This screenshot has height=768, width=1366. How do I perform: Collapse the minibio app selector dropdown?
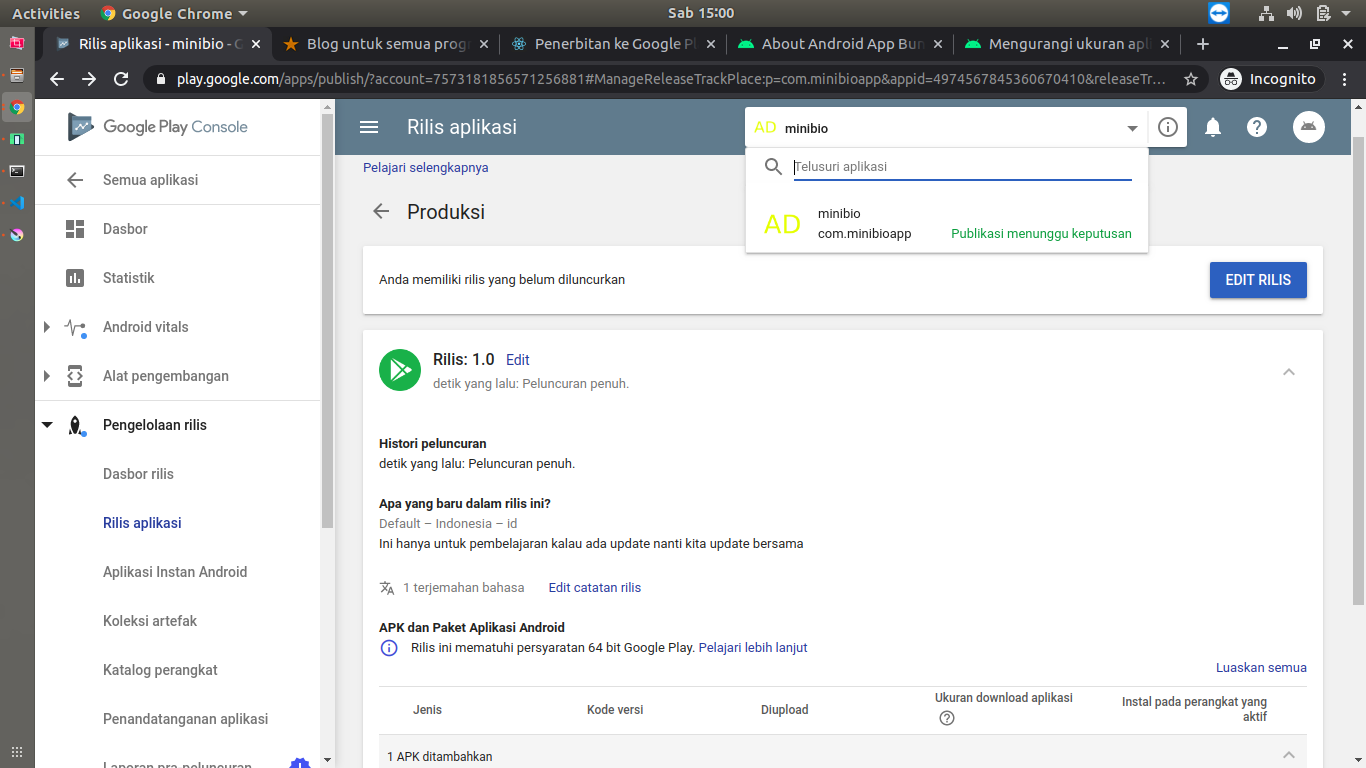(1132, 128)
